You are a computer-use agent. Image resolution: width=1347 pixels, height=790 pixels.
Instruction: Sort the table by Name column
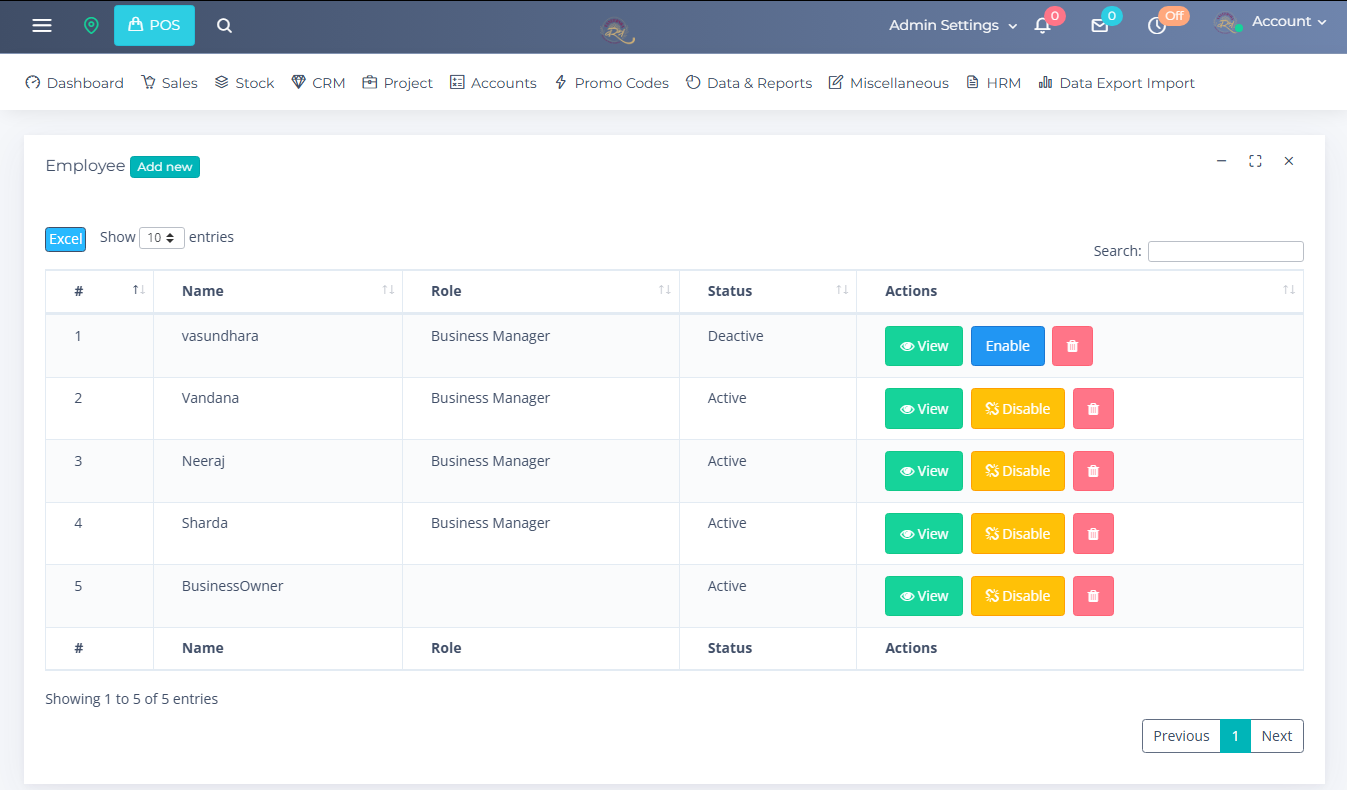click(277, 291)
